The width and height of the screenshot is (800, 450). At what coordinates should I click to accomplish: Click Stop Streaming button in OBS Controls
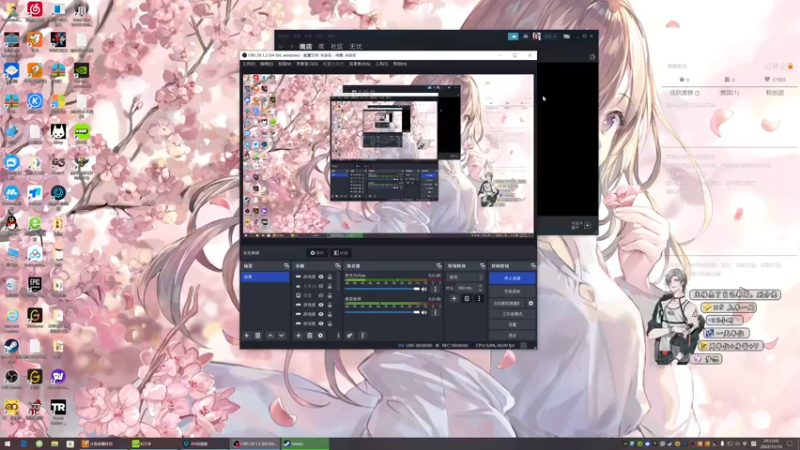click(512, 278)
